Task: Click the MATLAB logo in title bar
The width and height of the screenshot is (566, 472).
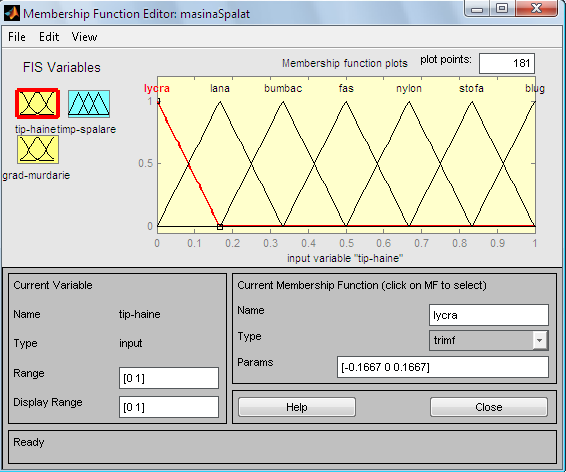Action: tap(11, 13)
